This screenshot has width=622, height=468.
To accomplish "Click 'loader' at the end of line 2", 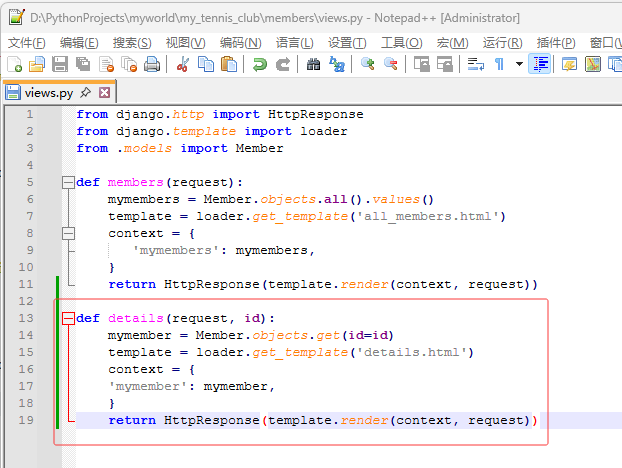I will point(324,131).
